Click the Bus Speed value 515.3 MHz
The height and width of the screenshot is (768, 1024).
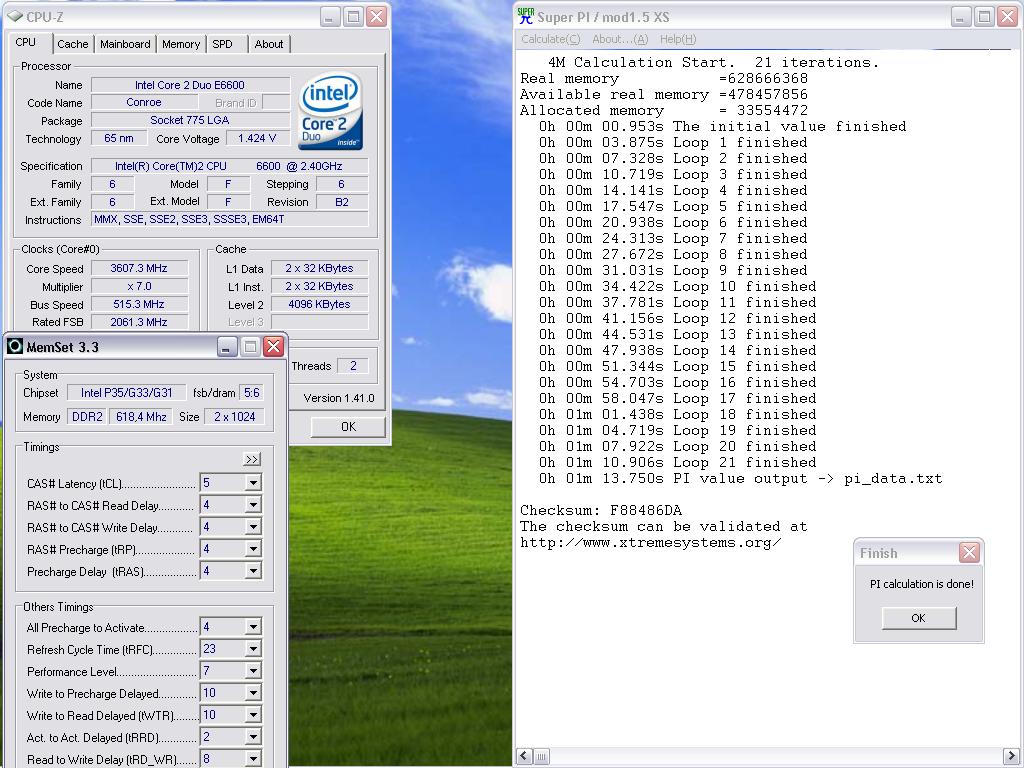click(x=139, y=304)
